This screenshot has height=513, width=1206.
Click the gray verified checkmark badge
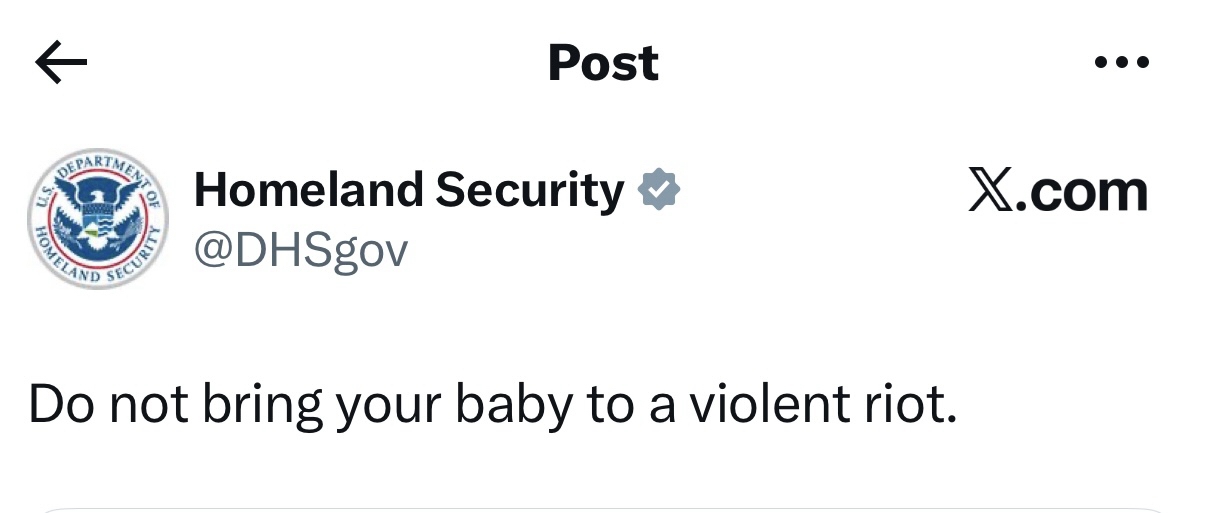[659, 190]
